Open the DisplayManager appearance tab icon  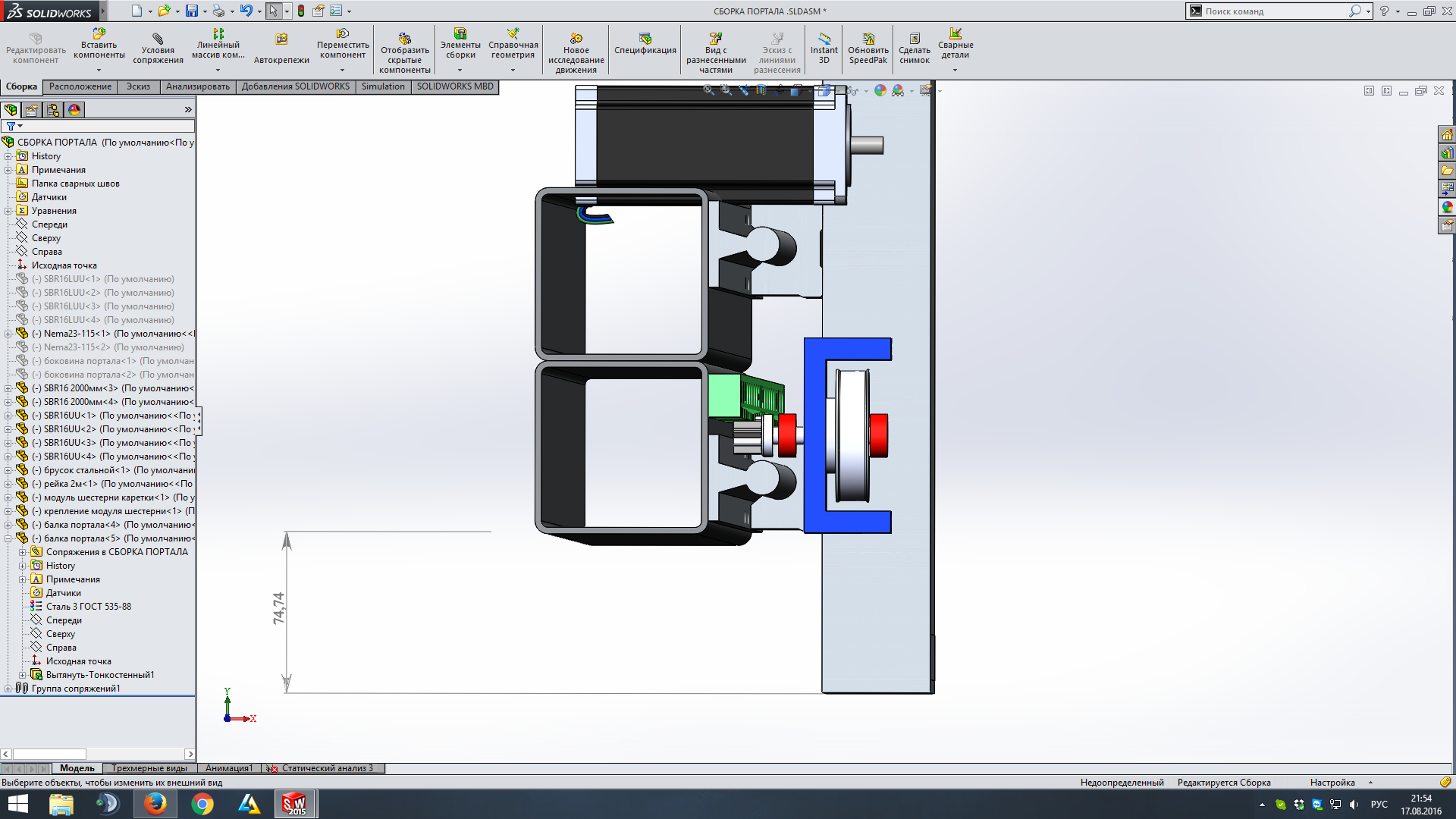tap(74, 110)
